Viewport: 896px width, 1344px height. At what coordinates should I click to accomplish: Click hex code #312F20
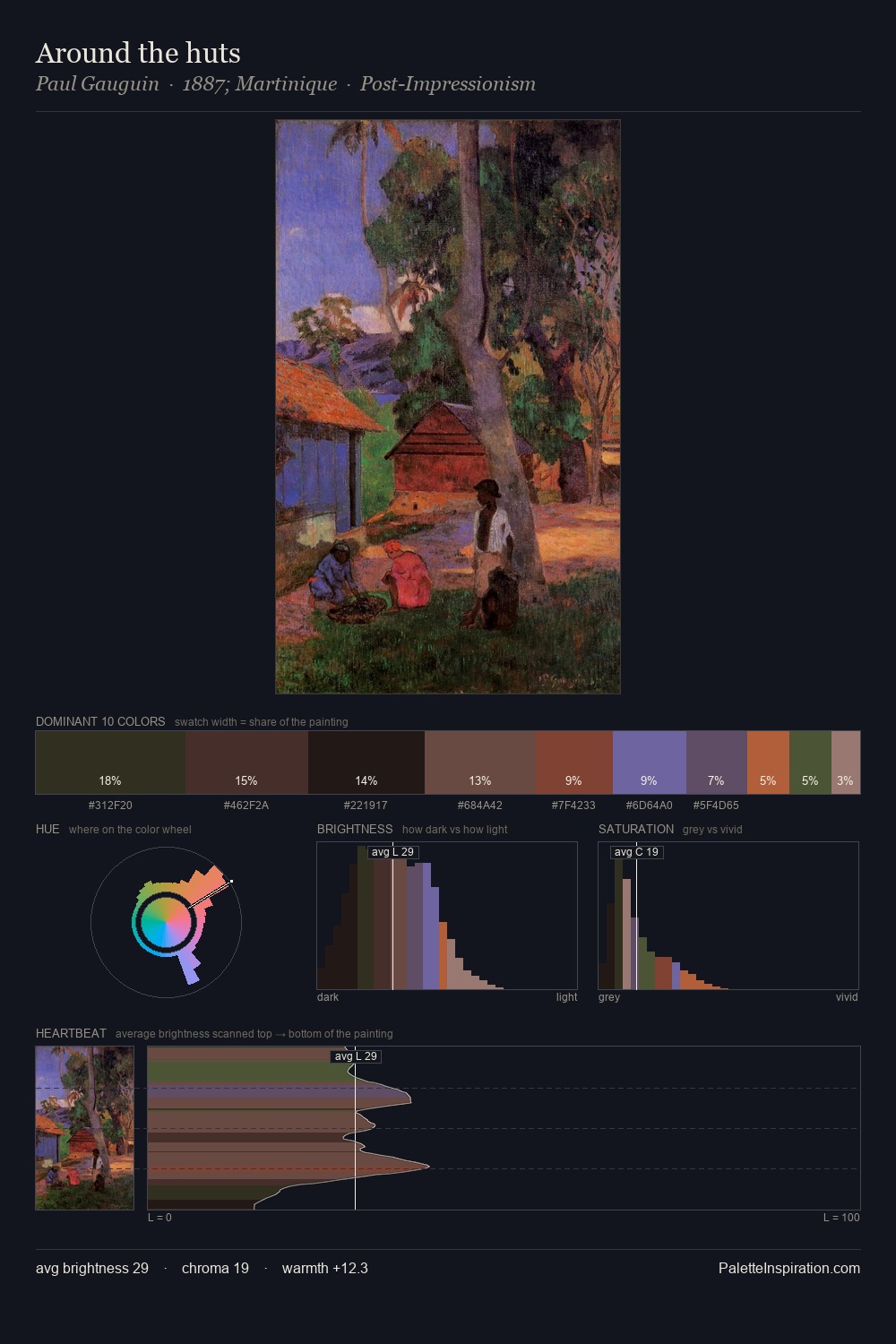tap(110, 806)
